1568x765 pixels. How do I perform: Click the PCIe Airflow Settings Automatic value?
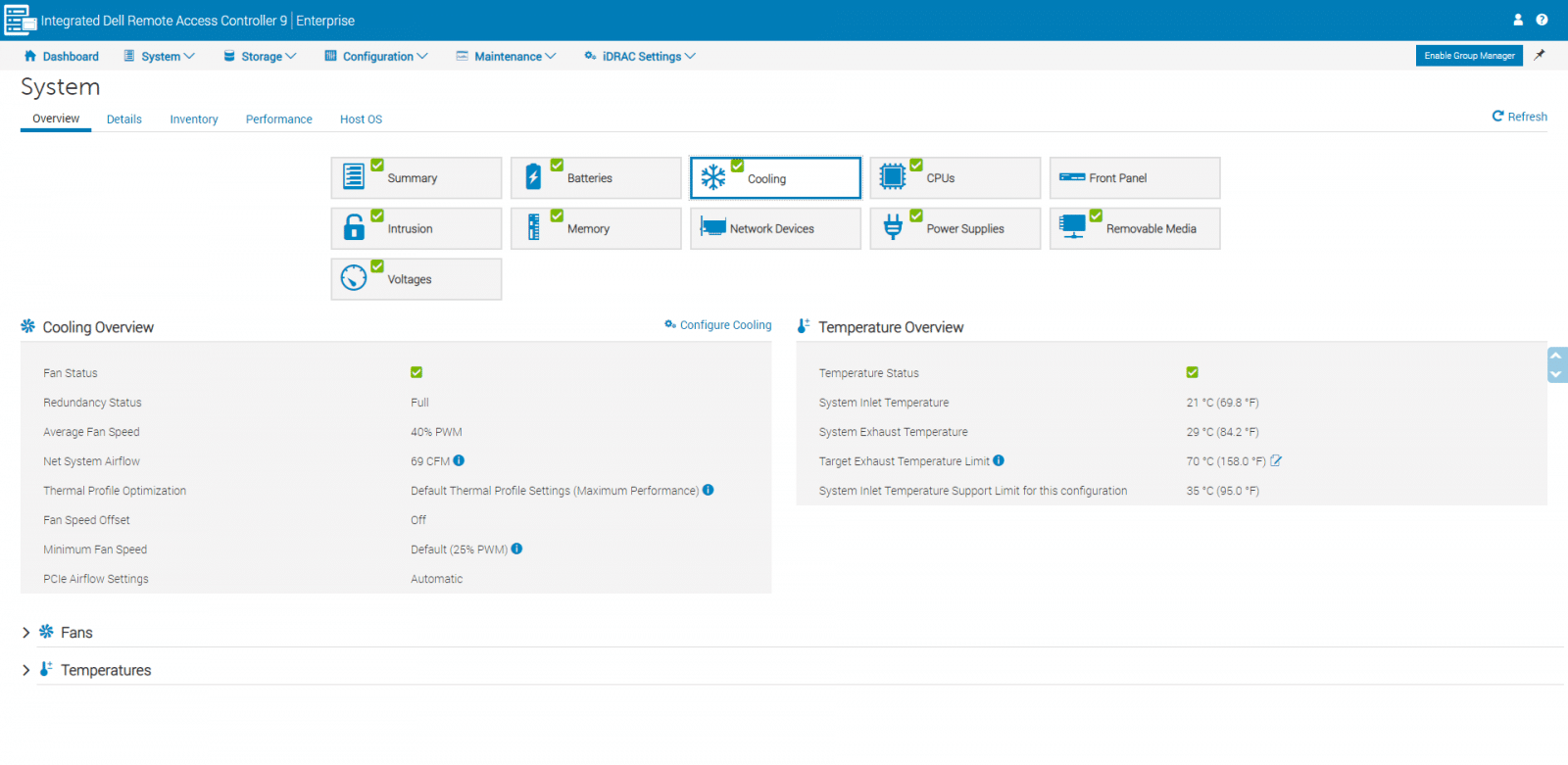(x=436, y=579)
